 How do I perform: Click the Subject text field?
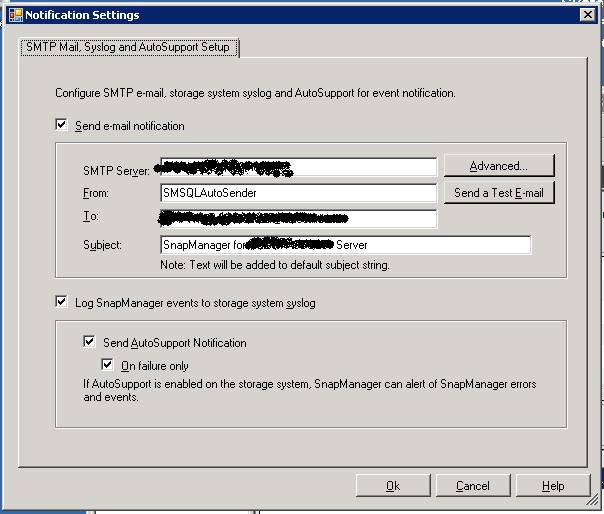pyautogui.click(x=345, y=245)
